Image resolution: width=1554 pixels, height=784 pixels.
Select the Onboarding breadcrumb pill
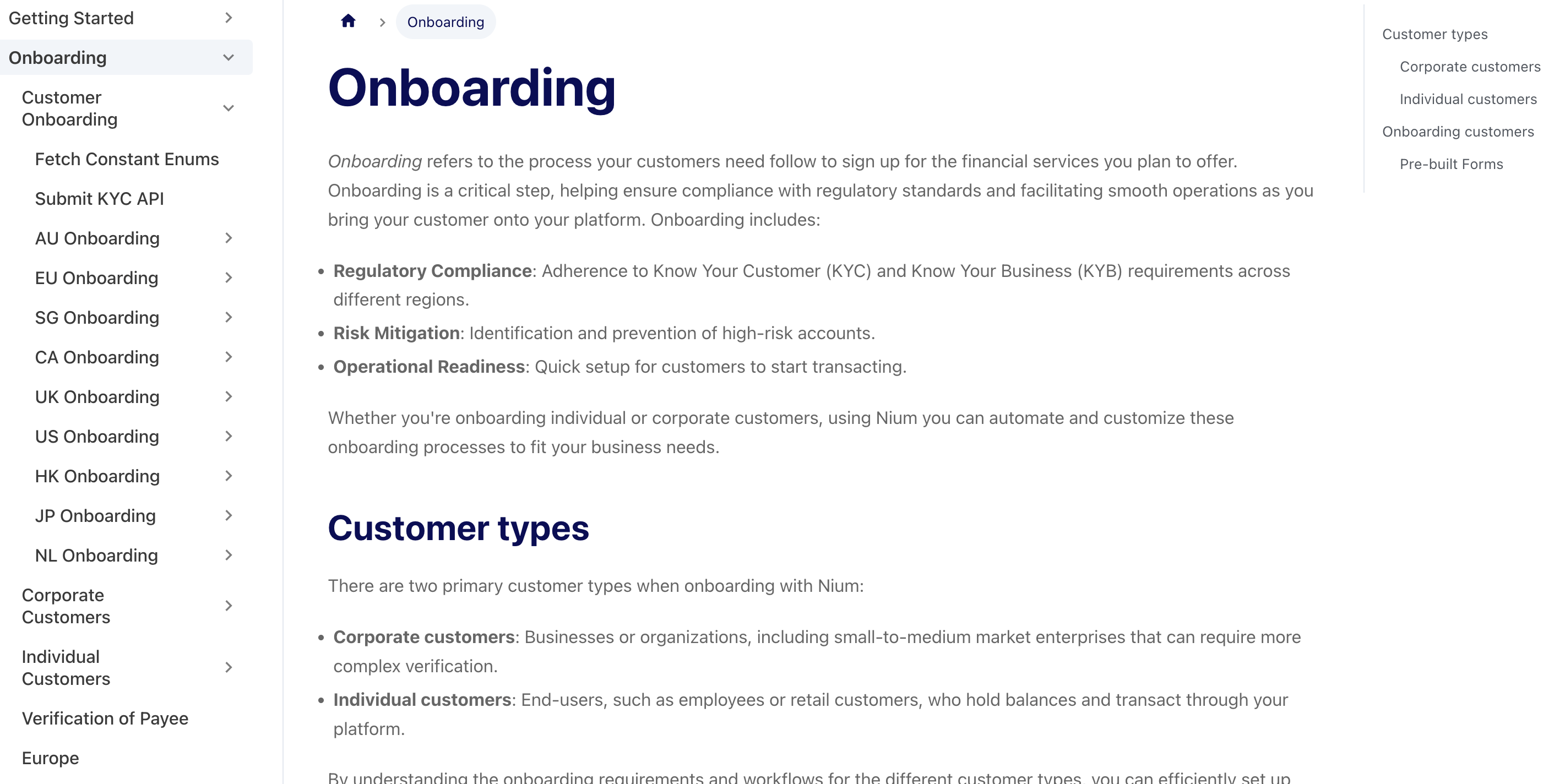pos(446,21)
